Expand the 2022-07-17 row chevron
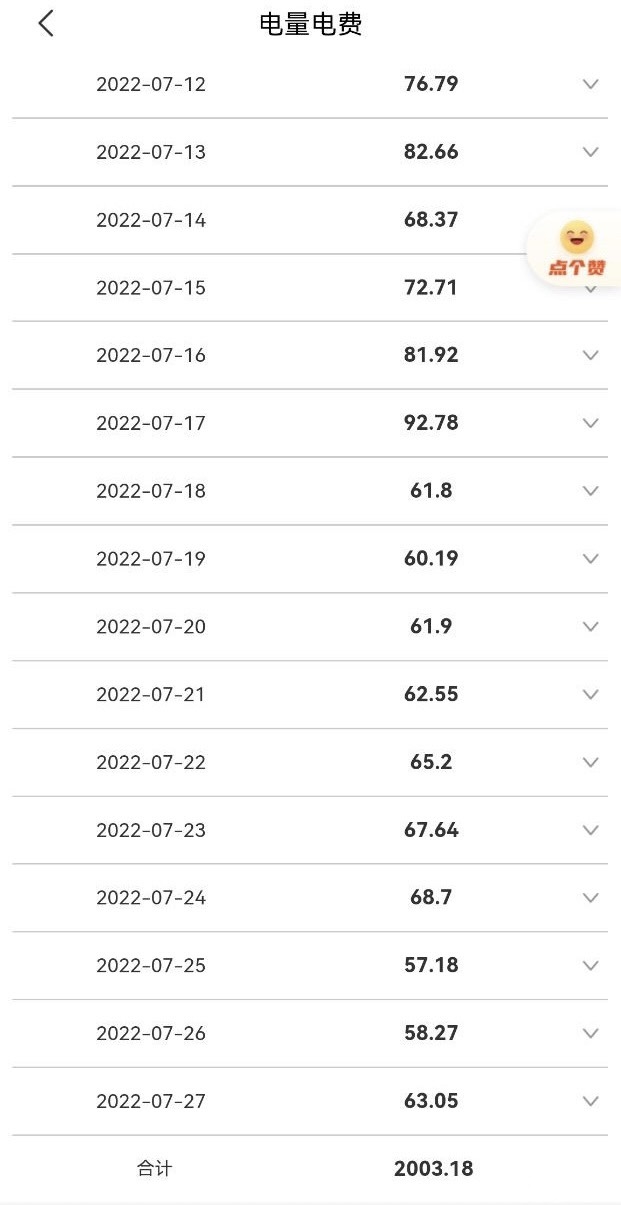Image resolution: width=621 pixels, height=1205 pixels. (590, 423)
